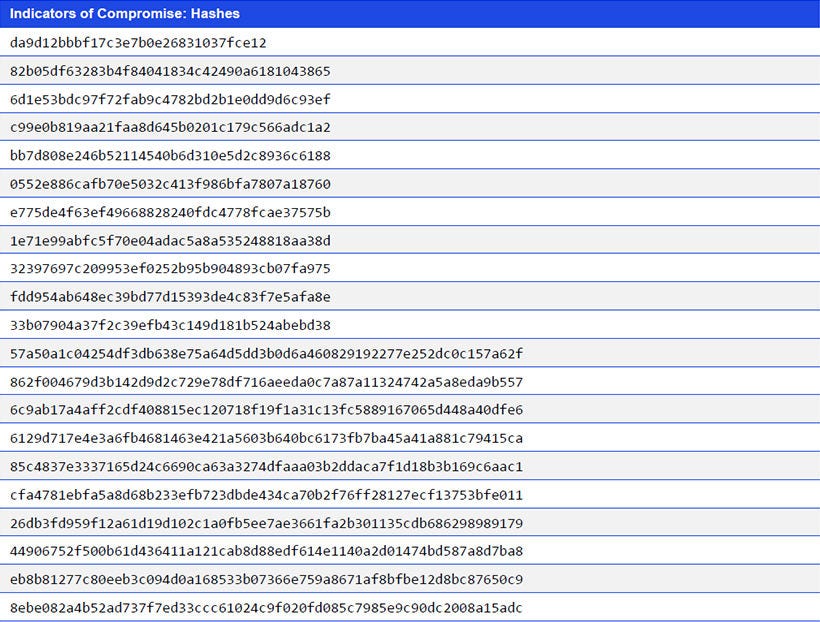
Task: Select hash starting with bb7d808e246b5211
Action: pyautogui.click(x=170, y=156)
